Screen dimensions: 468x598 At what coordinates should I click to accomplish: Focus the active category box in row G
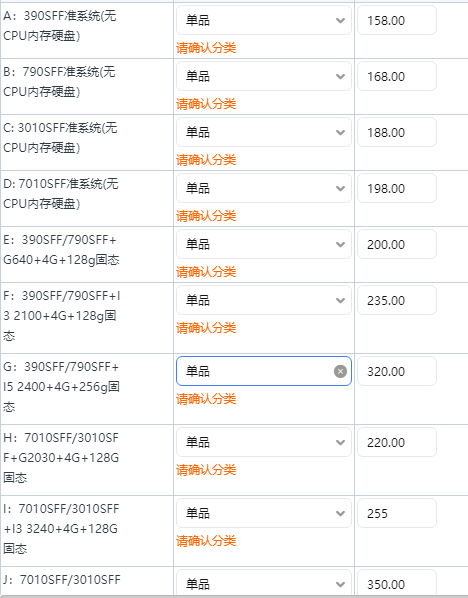coord(264,371)
